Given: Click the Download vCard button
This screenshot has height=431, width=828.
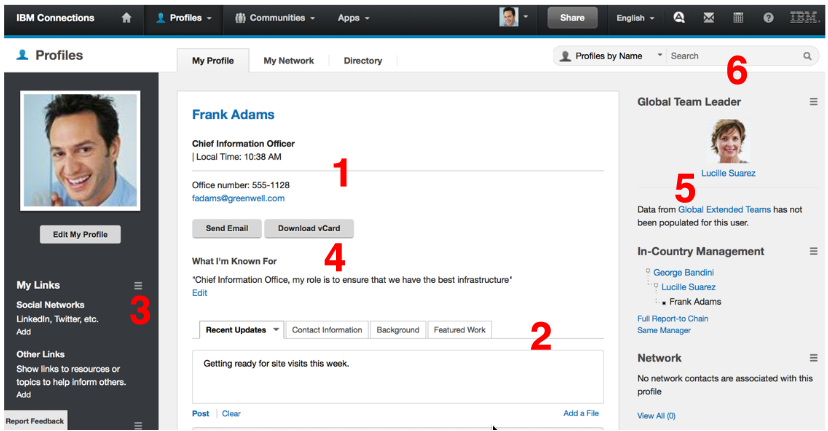Looking at the screenshot, I should coord(309,228).
